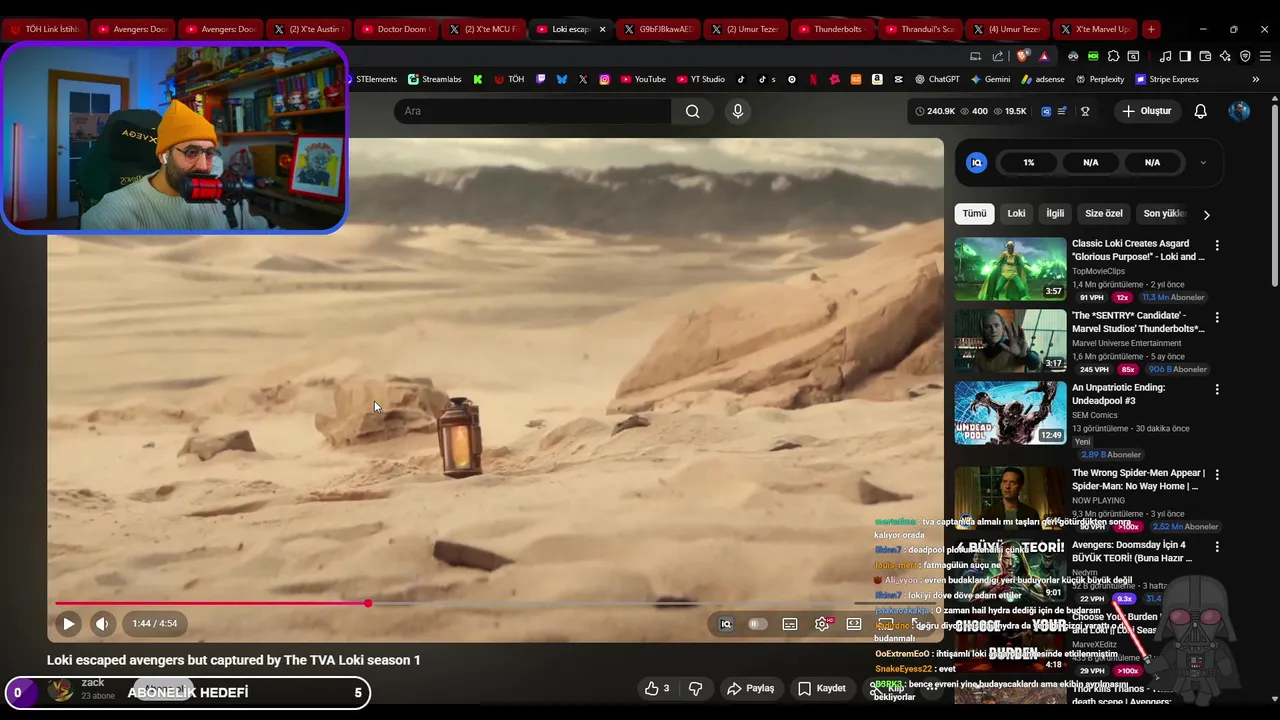Open the Stripe Express bookmark
The height and width of the screenshot is (720, 1280).
click(1166, 79)
